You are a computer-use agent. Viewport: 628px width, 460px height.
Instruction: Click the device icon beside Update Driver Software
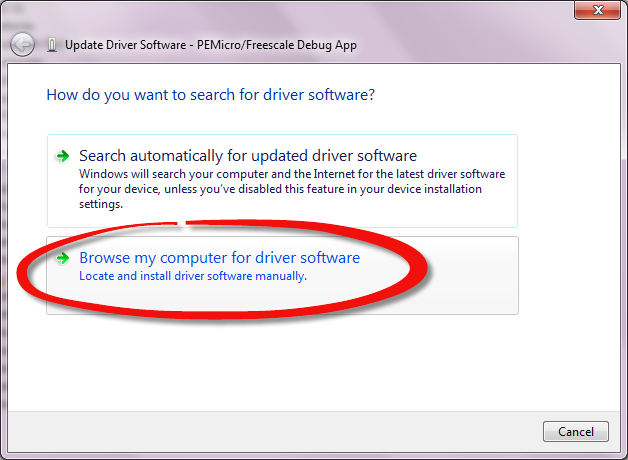click(52, 45)
